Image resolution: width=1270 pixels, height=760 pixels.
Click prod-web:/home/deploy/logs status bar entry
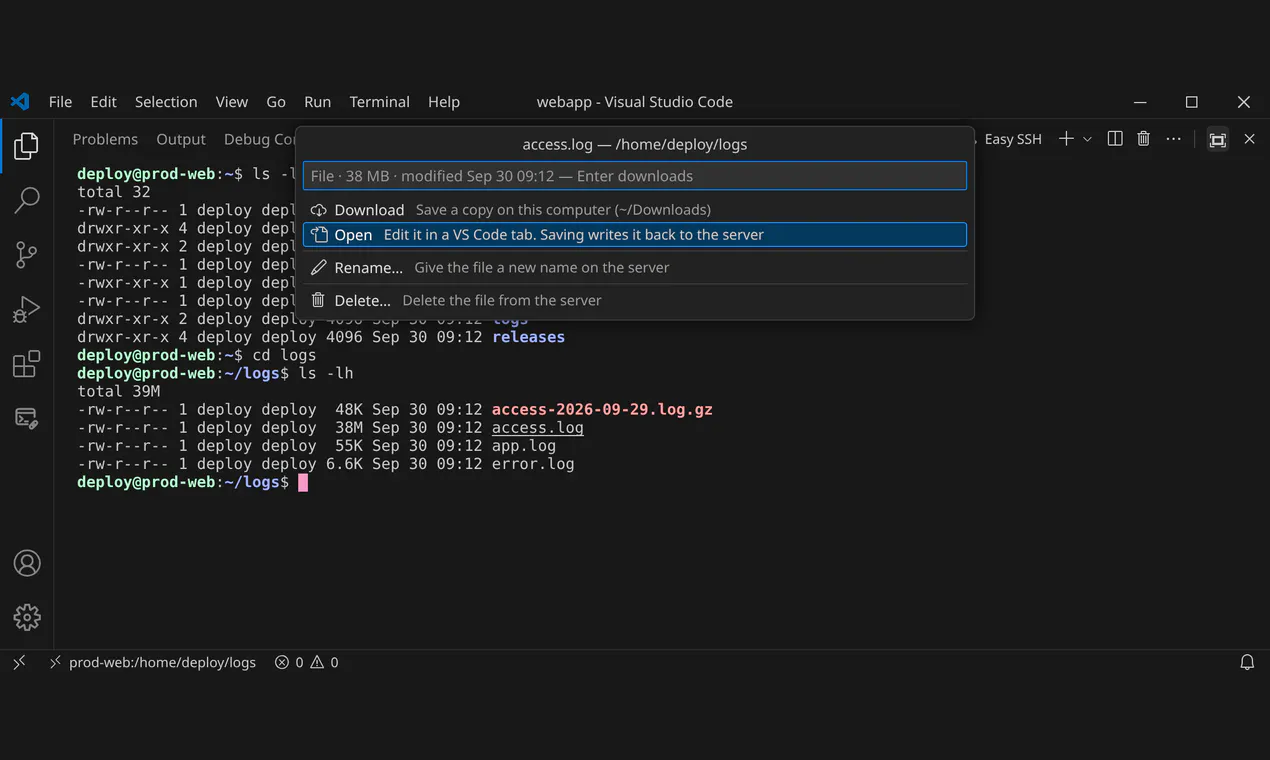(152, 662)
